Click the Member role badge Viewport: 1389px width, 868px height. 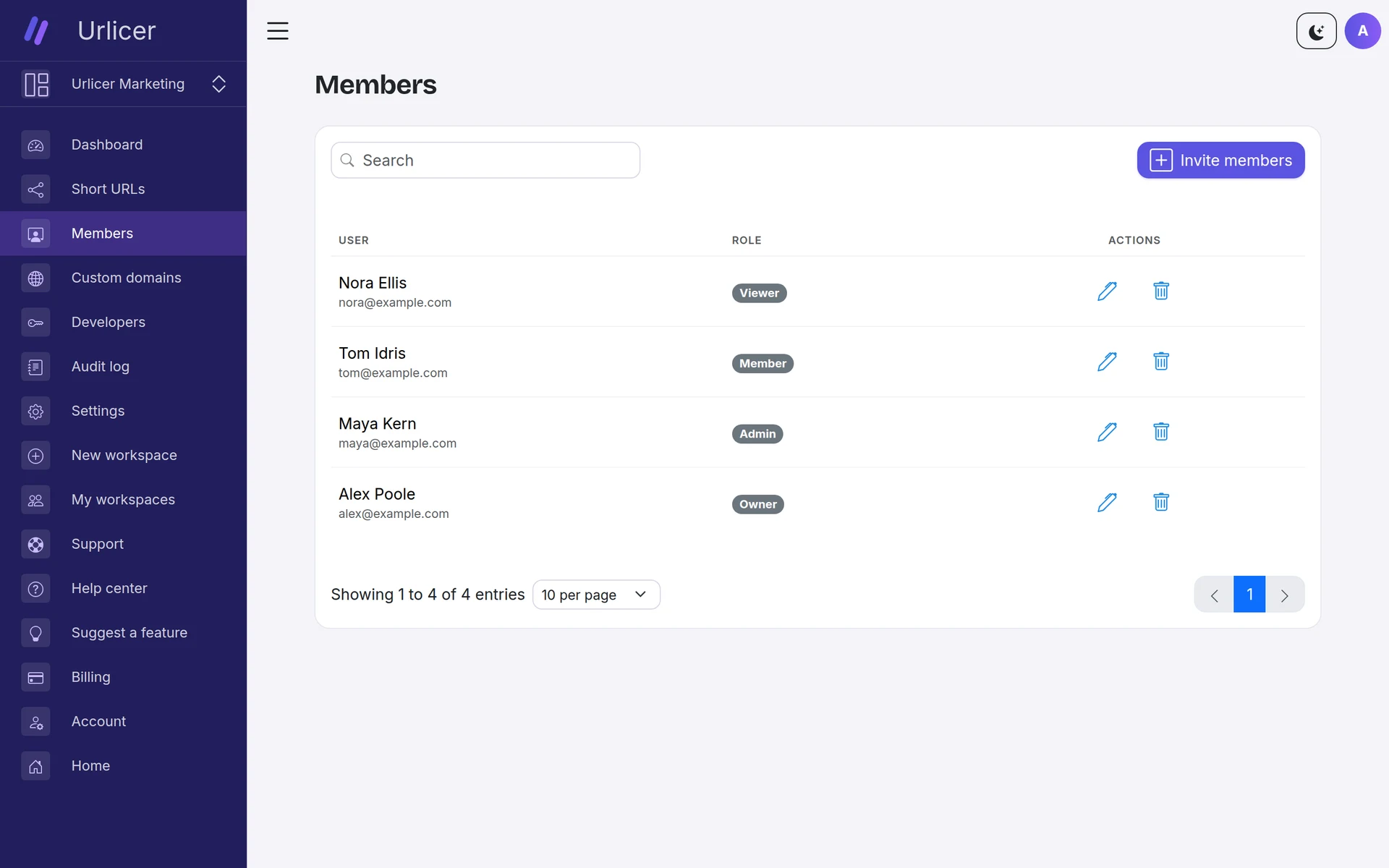[x=763, y=363]
